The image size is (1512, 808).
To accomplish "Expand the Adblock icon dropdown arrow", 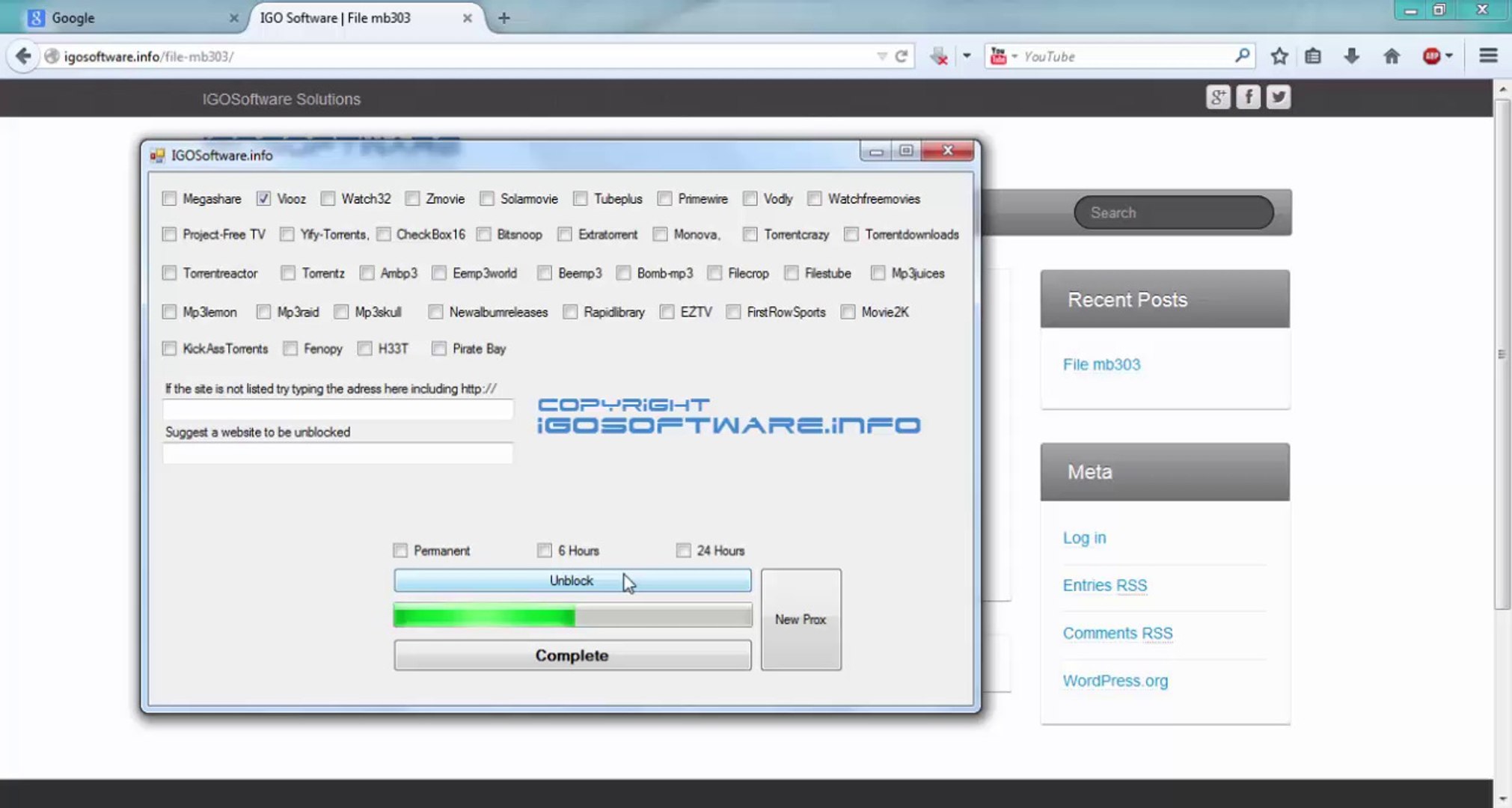I will pos(1449,56).
